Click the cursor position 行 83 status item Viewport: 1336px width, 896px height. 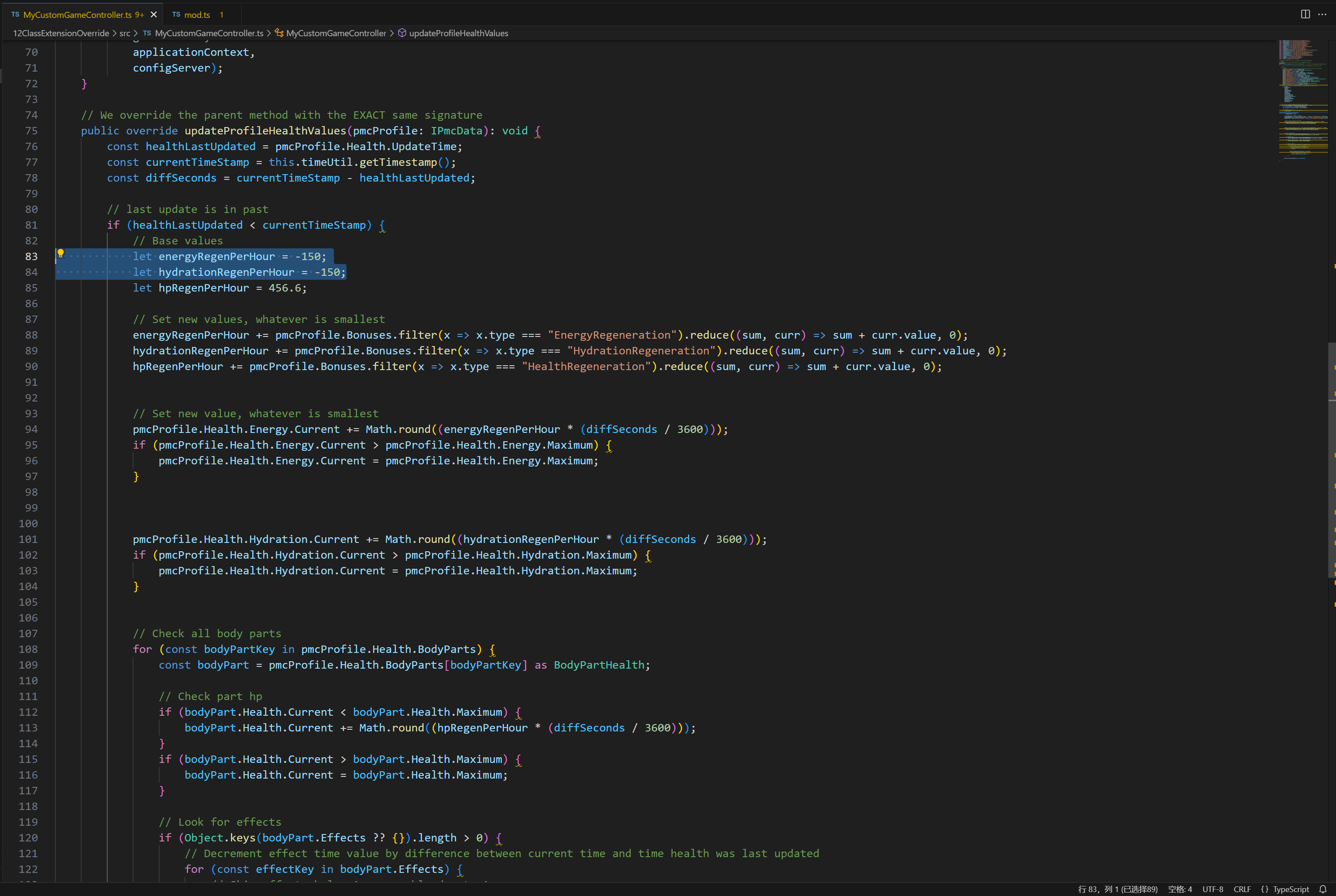tap(1117, 889)
